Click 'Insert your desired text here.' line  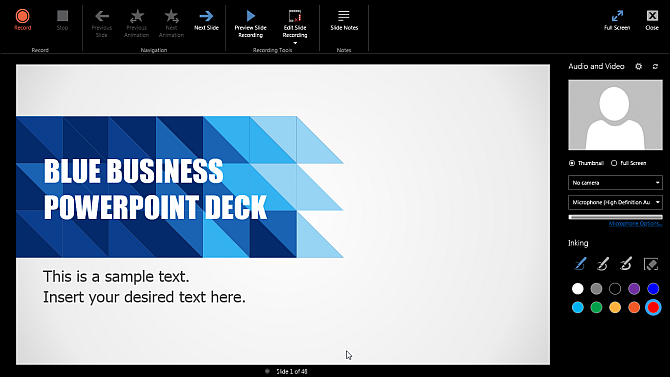[x=144, y=297]
